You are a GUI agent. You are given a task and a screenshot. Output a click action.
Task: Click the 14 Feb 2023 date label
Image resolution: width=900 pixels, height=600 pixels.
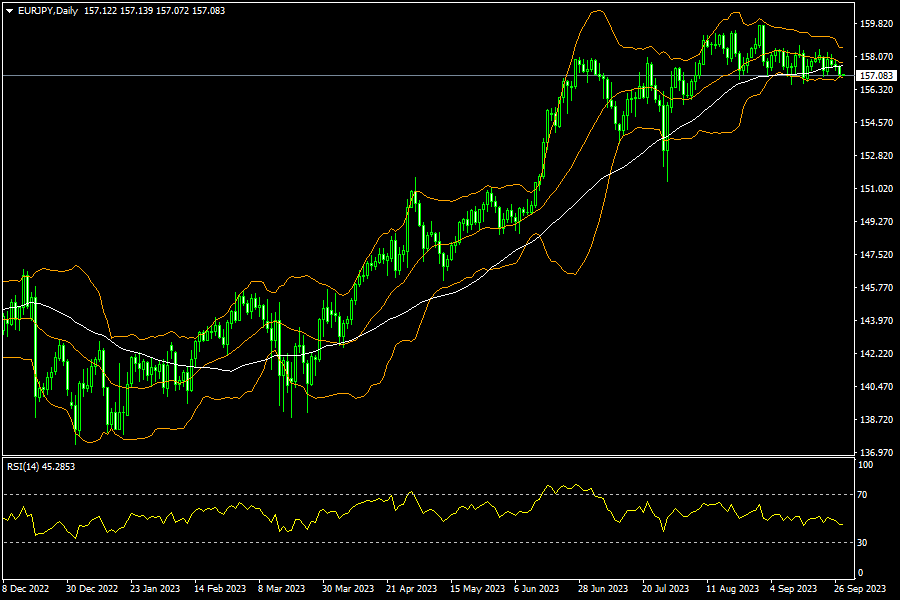click(220, 589)
